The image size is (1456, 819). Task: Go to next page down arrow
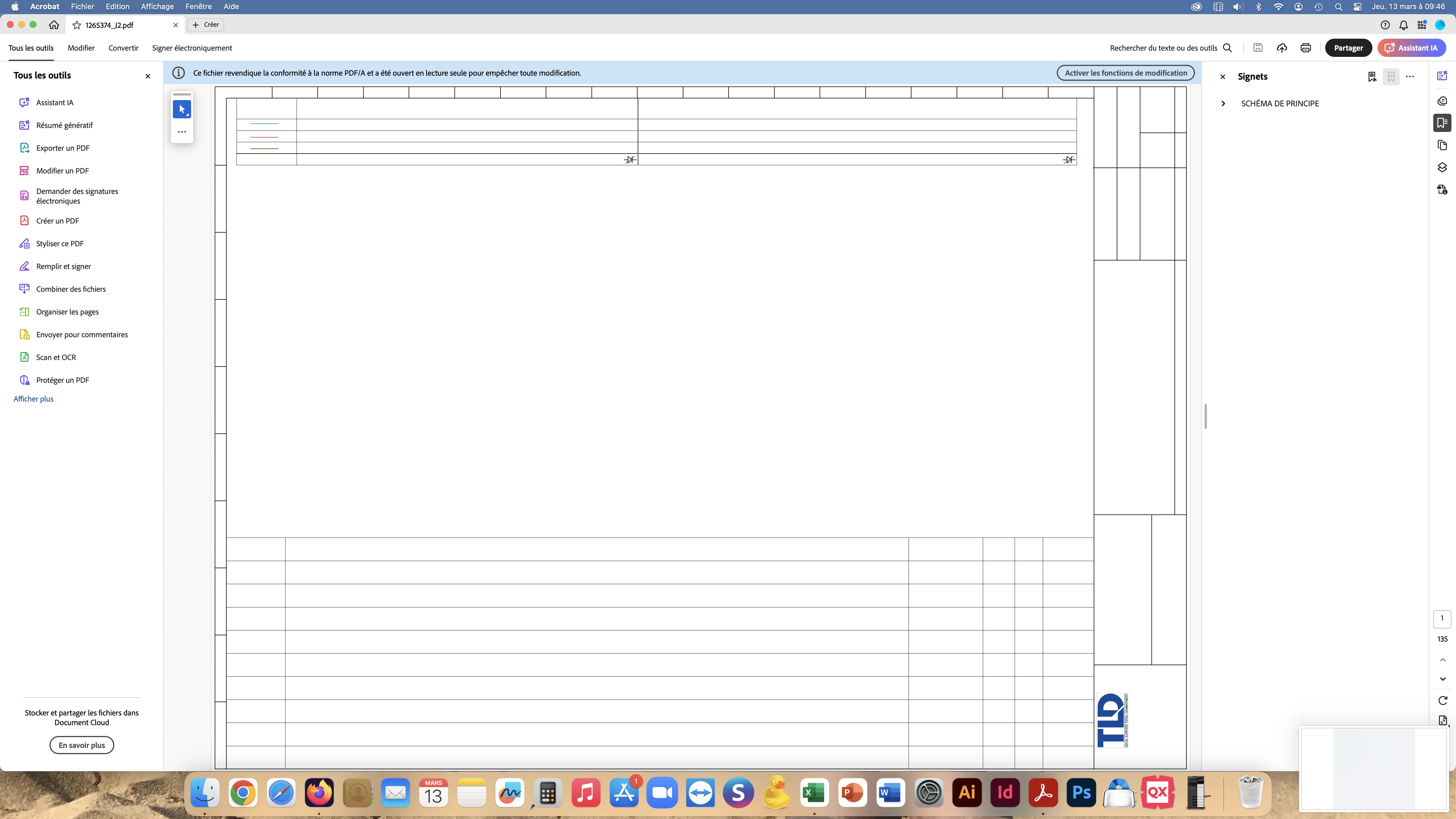click(x=1442, y=679)
